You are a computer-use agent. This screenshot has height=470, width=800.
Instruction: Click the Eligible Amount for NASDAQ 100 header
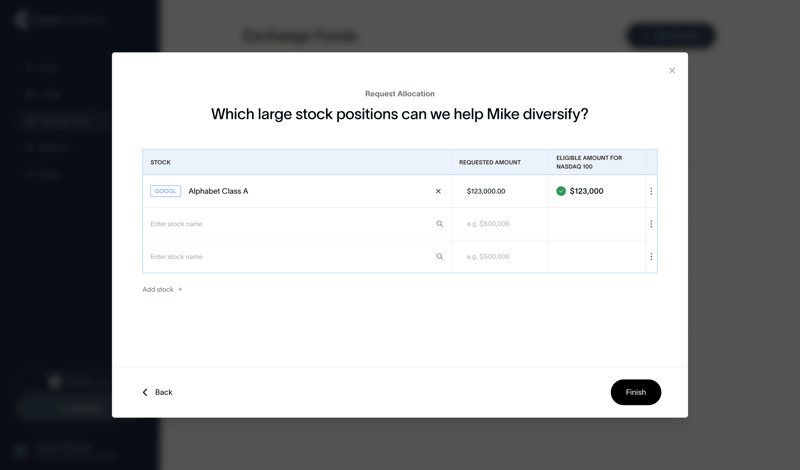click(x=589, y=162)
